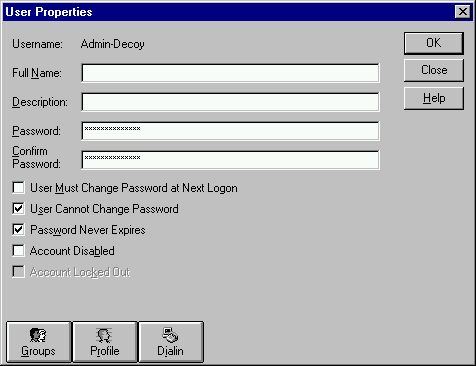Image resolution: width=476 pixels, height=366 pixels.
Task: Open the Profile settings button
Action: point(105,342)
